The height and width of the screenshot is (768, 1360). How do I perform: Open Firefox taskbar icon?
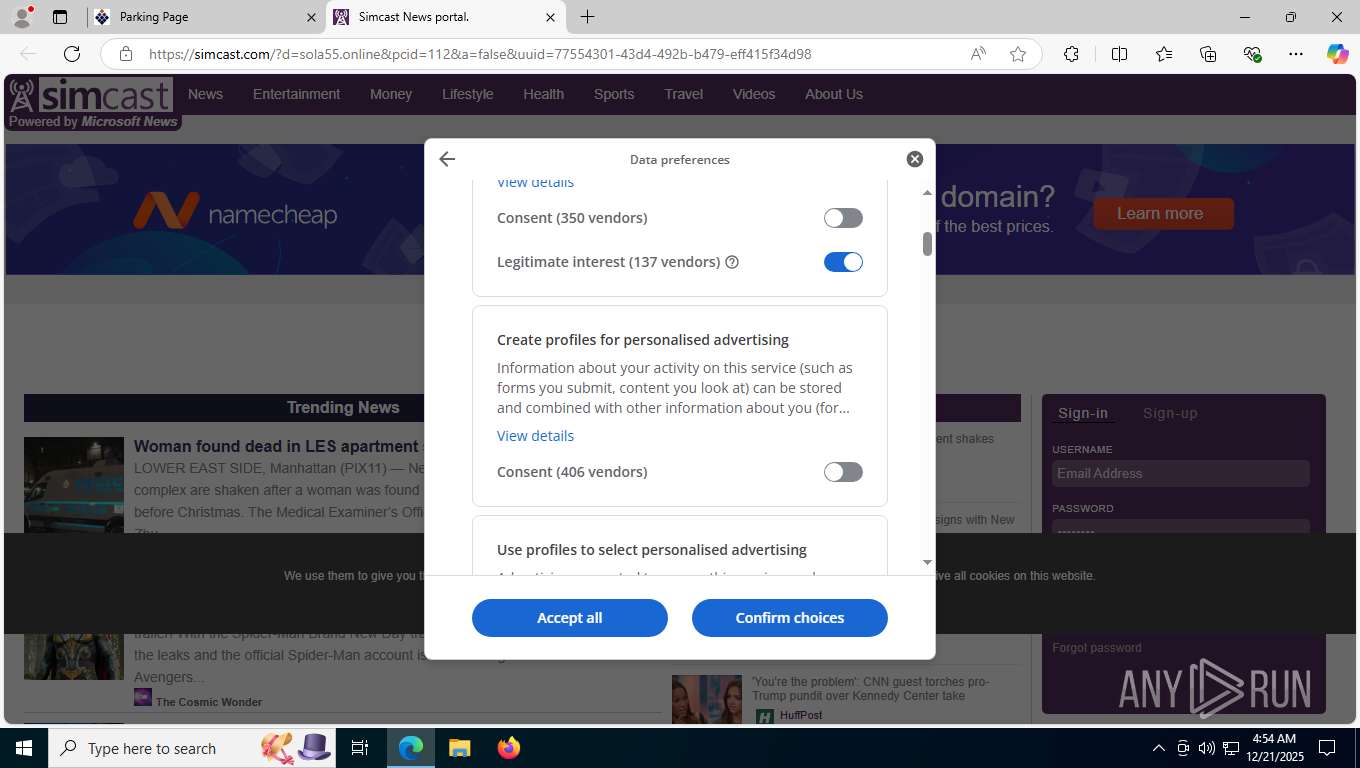508,748
